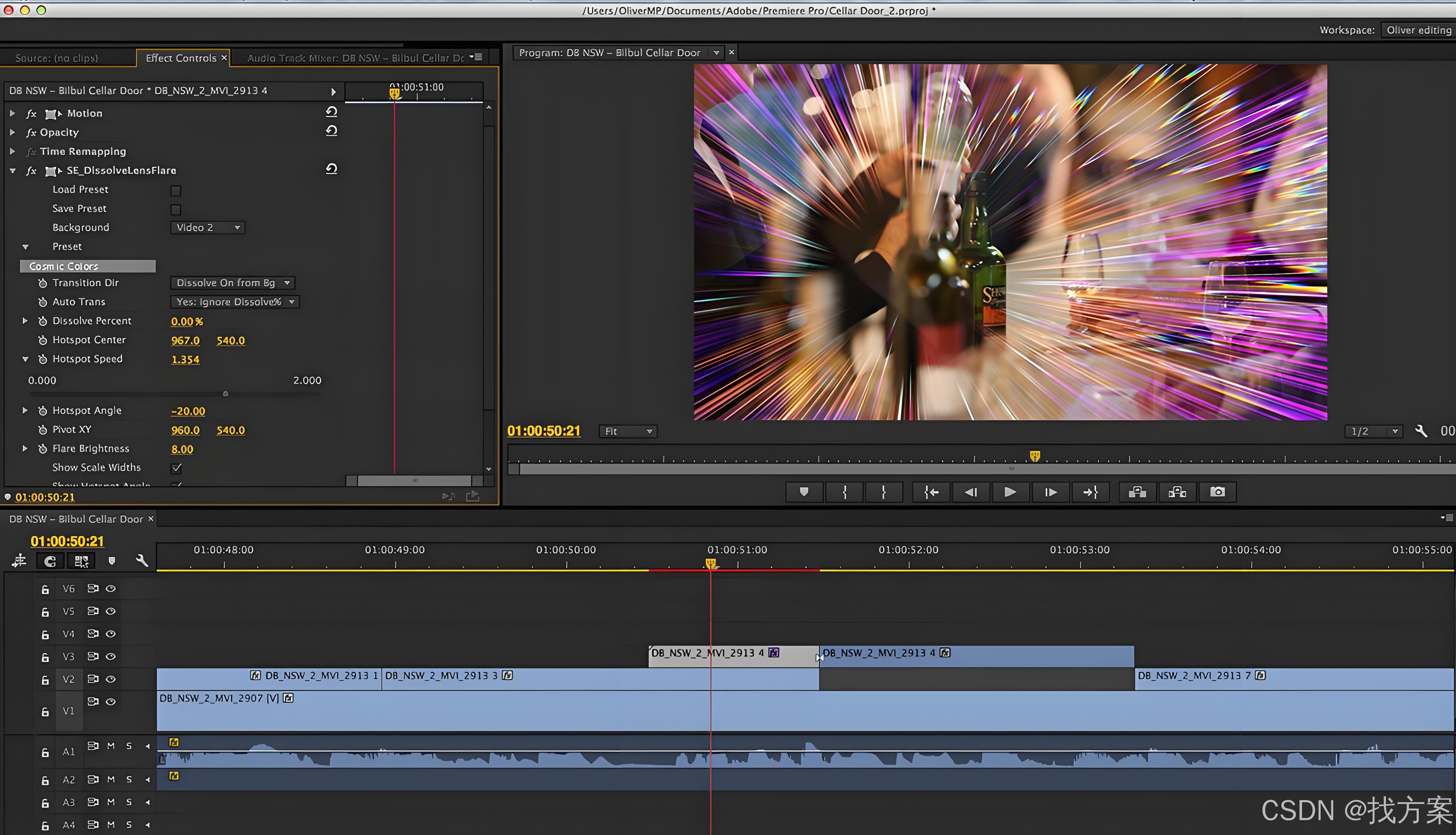Hide the V3 track with its eye icon

pyautogui.click(x=111, y=657)
